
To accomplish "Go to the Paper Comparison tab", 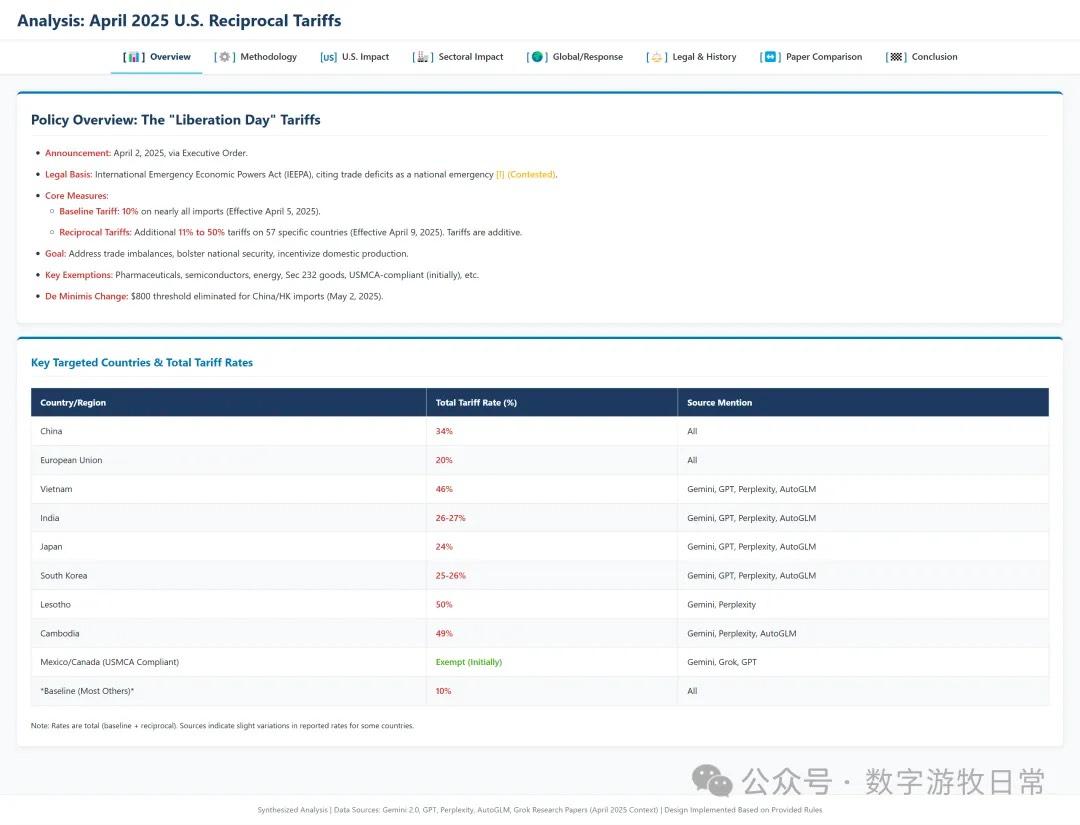I will 824,57.
